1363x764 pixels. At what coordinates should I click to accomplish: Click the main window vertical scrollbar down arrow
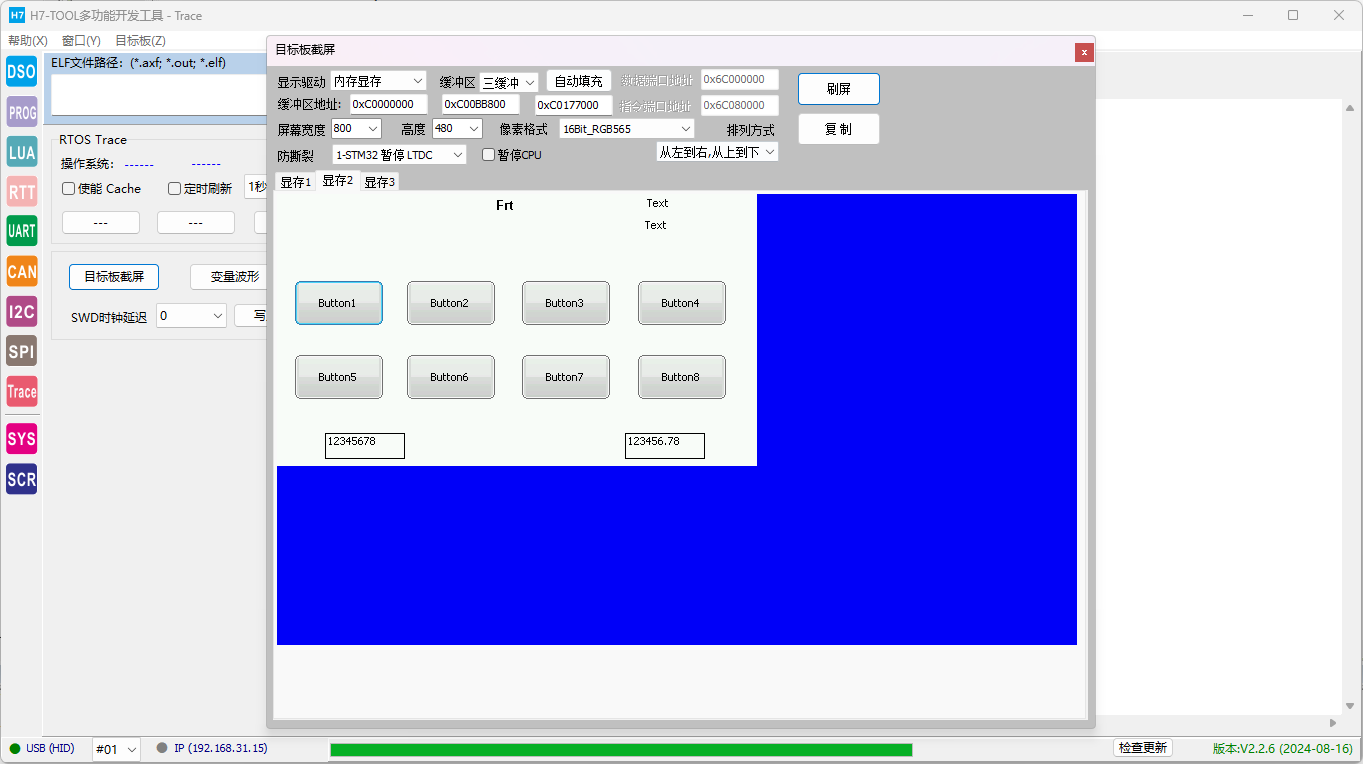tap(1351, 705)
